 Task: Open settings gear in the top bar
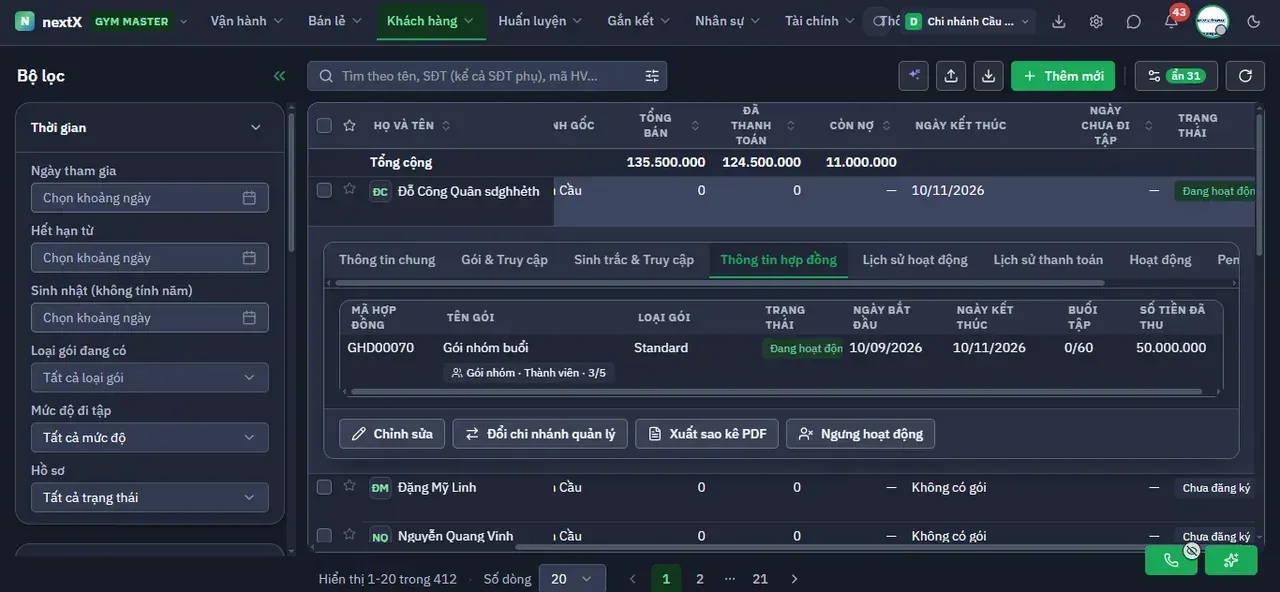click(x=1096, y=21)
